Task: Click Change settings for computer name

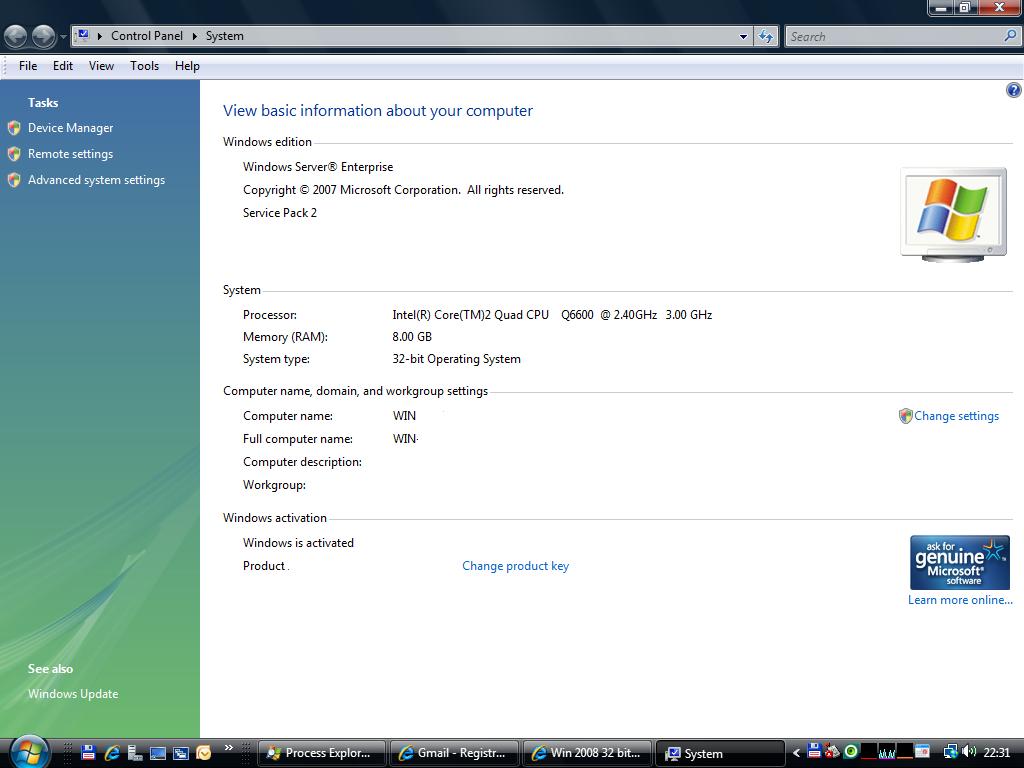Action: 956,416
